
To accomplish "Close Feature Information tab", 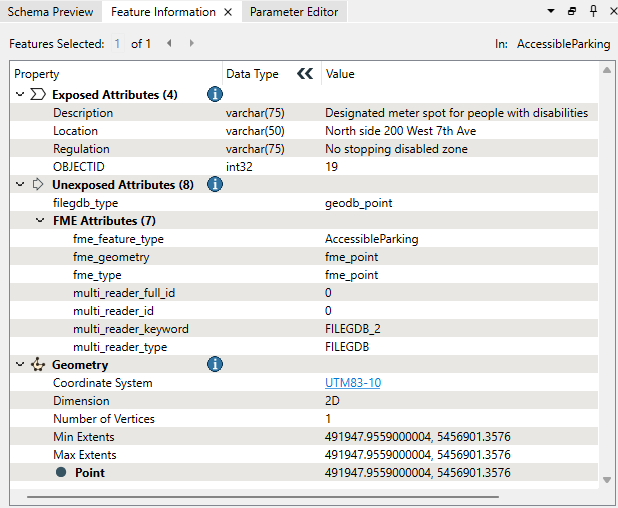I will tap(228, 12).
